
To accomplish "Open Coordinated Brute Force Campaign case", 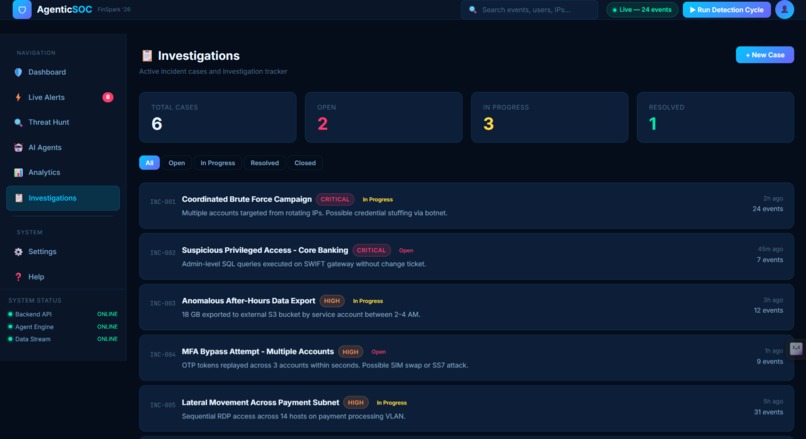I will click(466, 206).
